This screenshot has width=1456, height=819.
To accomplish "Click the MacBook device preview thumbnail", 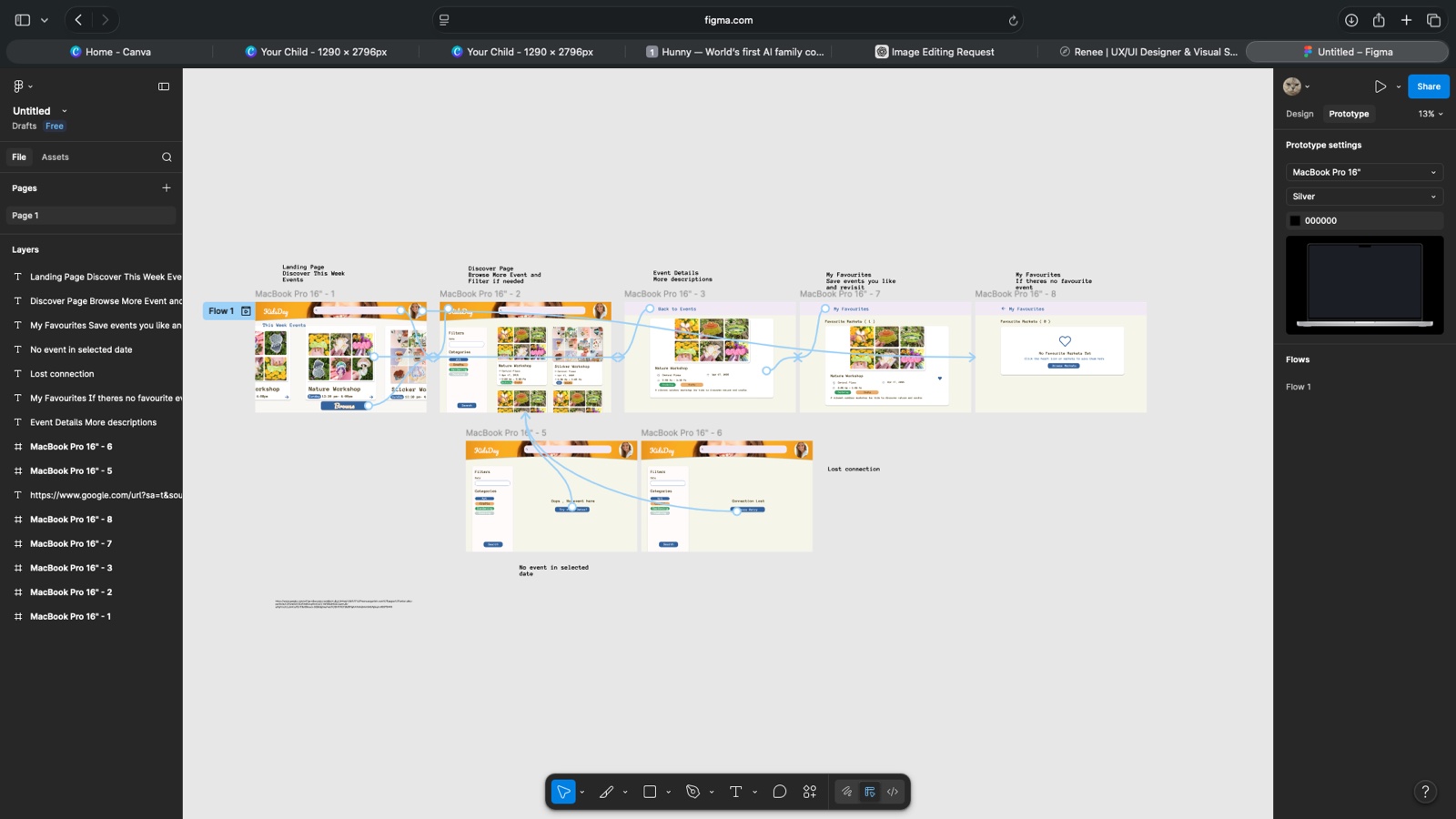I will click(1364, 285).
